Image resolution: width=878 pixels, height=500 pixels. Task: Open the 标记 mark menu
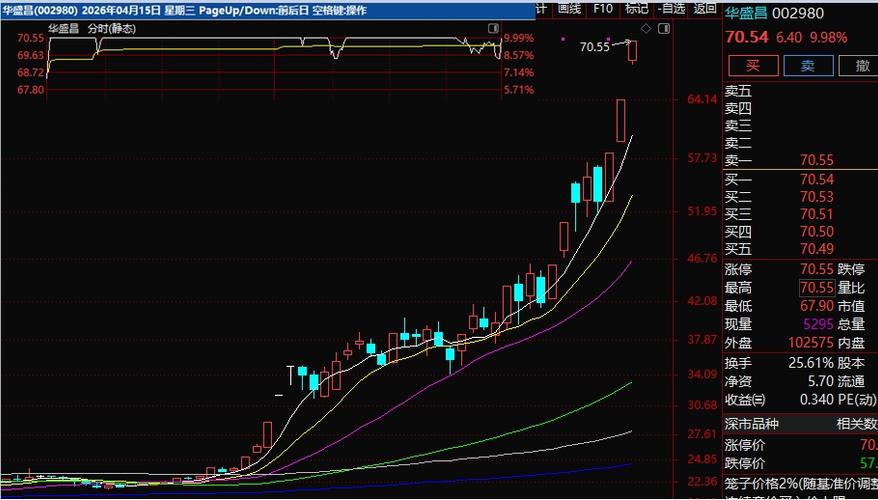click(x=637, y=8)
